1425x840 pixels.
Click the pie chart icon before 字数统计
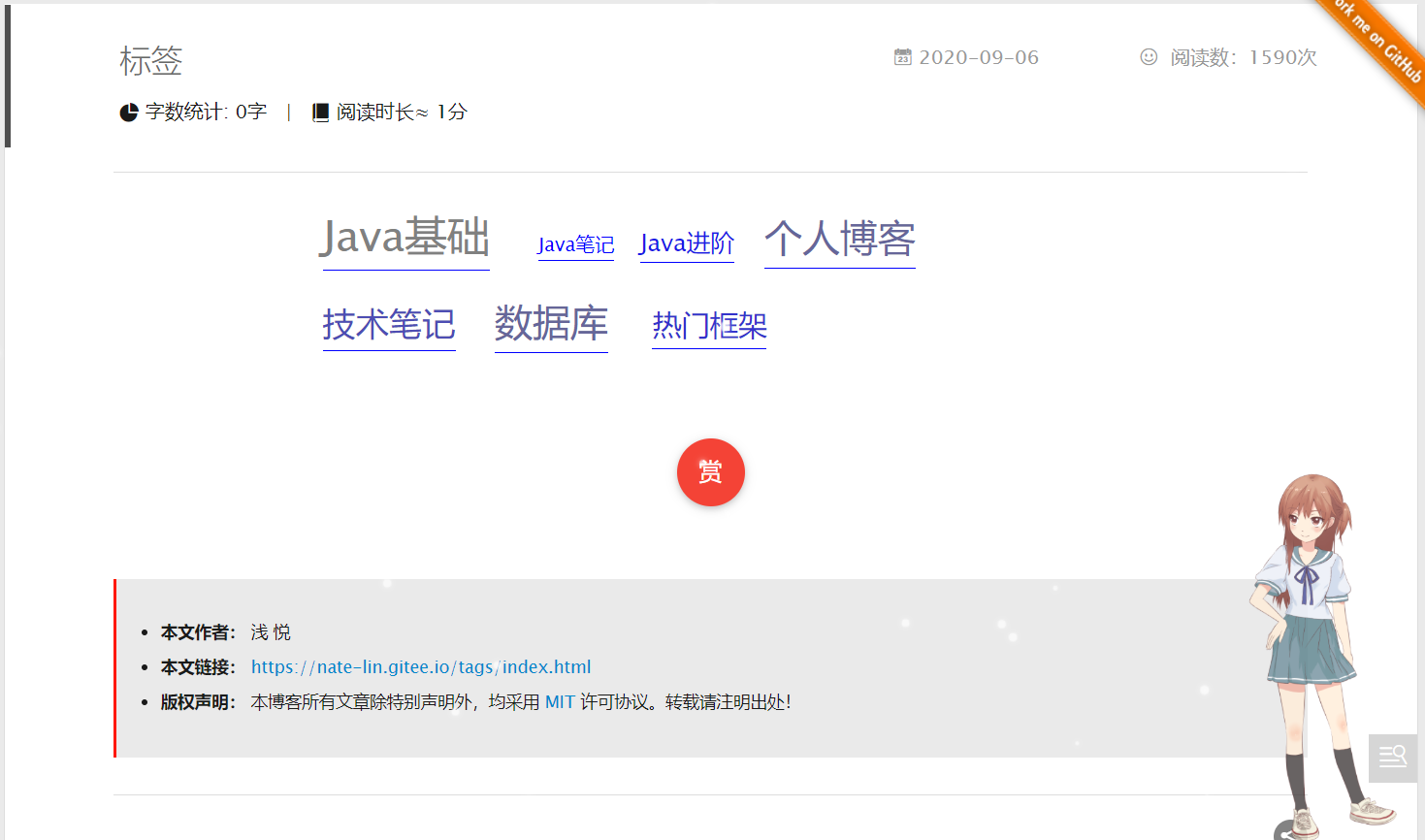pyautogui.click(x=128, y=113)
